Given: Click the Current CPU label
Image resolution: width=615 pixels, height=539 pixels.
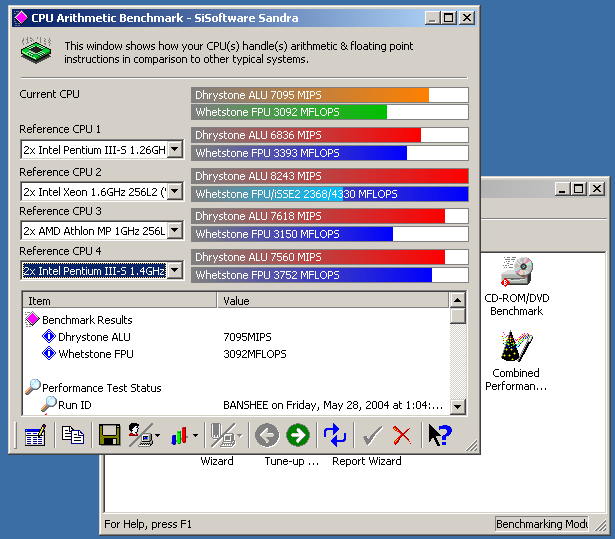Looking at the screenshot, I should point(49,94).
